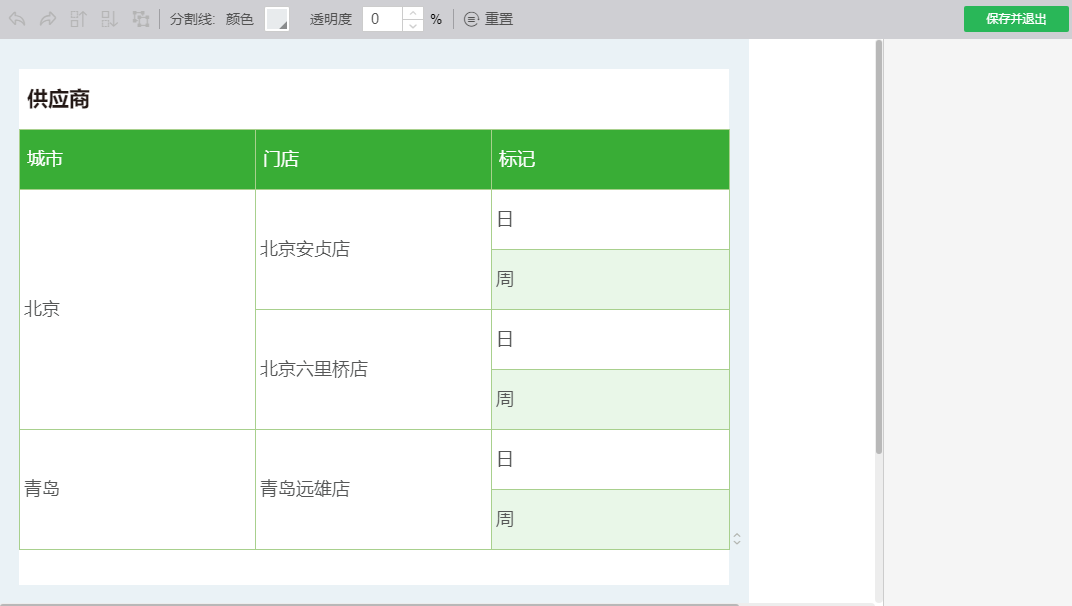This screenshot has width=1072, height=606.
Task: Click the bring-to-front layer icon
Action: coord(78,19)
